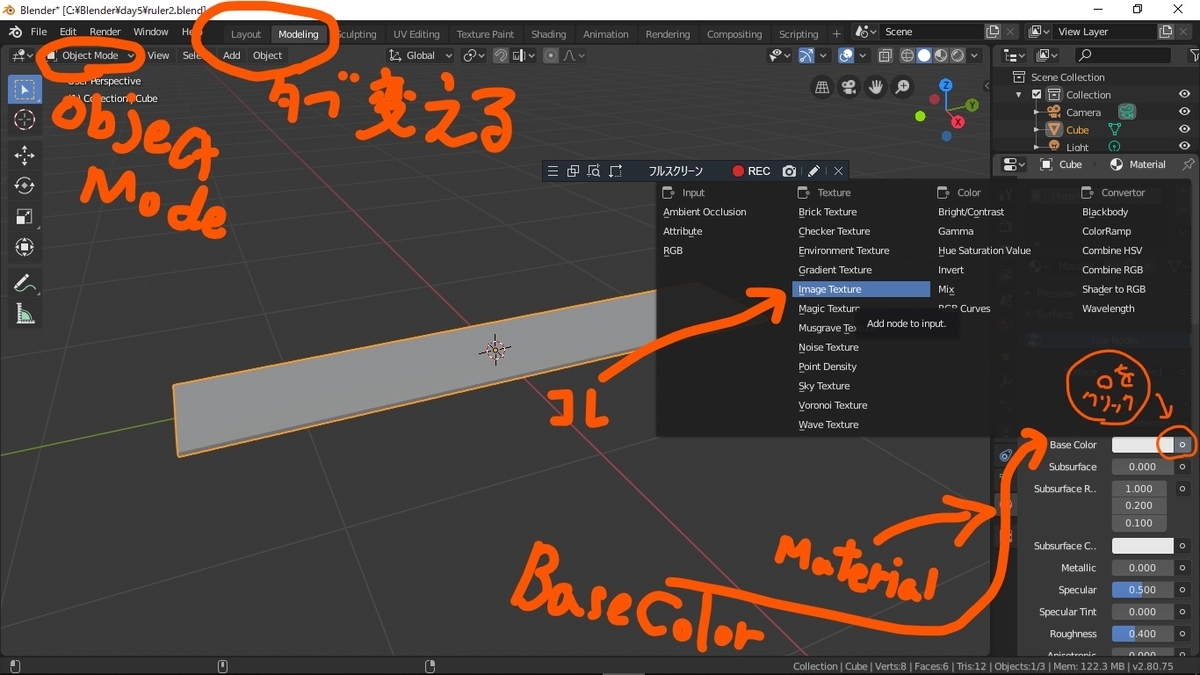Select the Scale tool
Viewport: 1200px width, 675px height.
(24, 216)
